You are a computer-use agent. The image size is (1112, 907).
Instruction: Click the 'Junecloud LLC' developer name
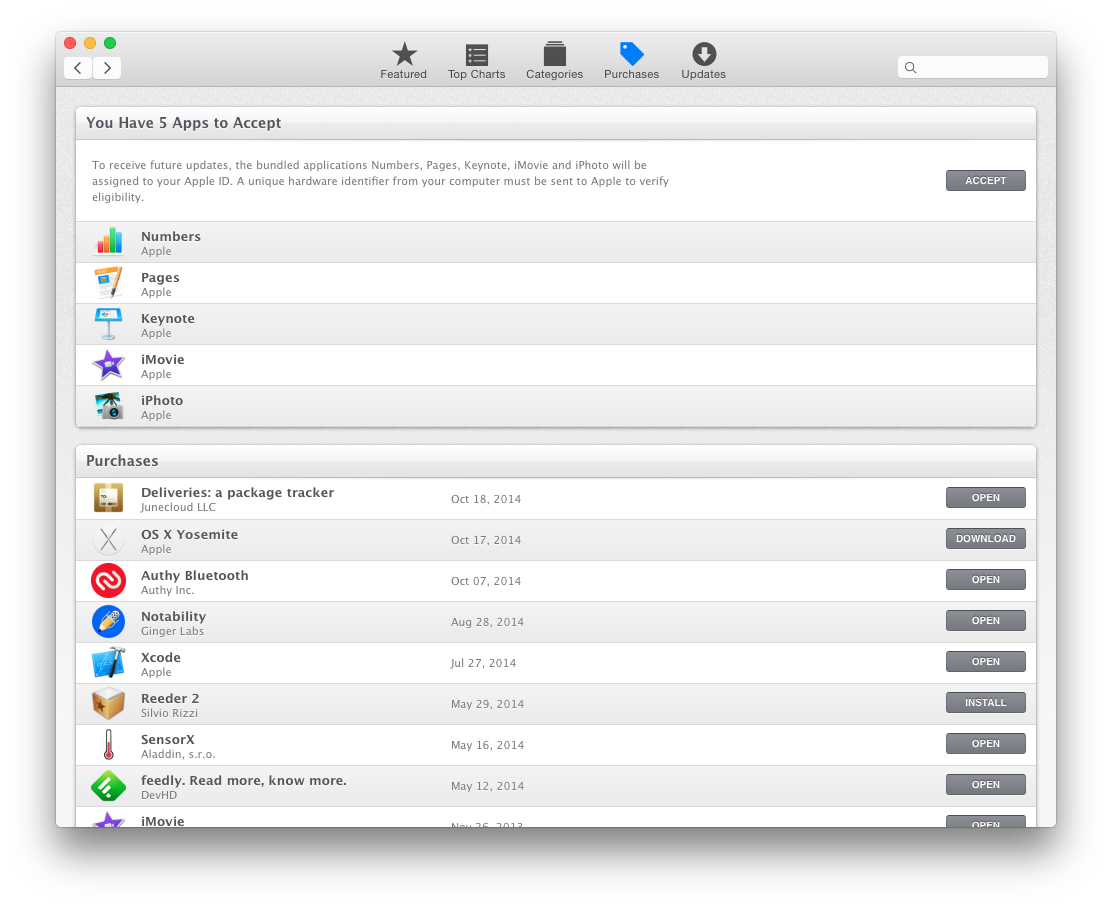[178, 507]
